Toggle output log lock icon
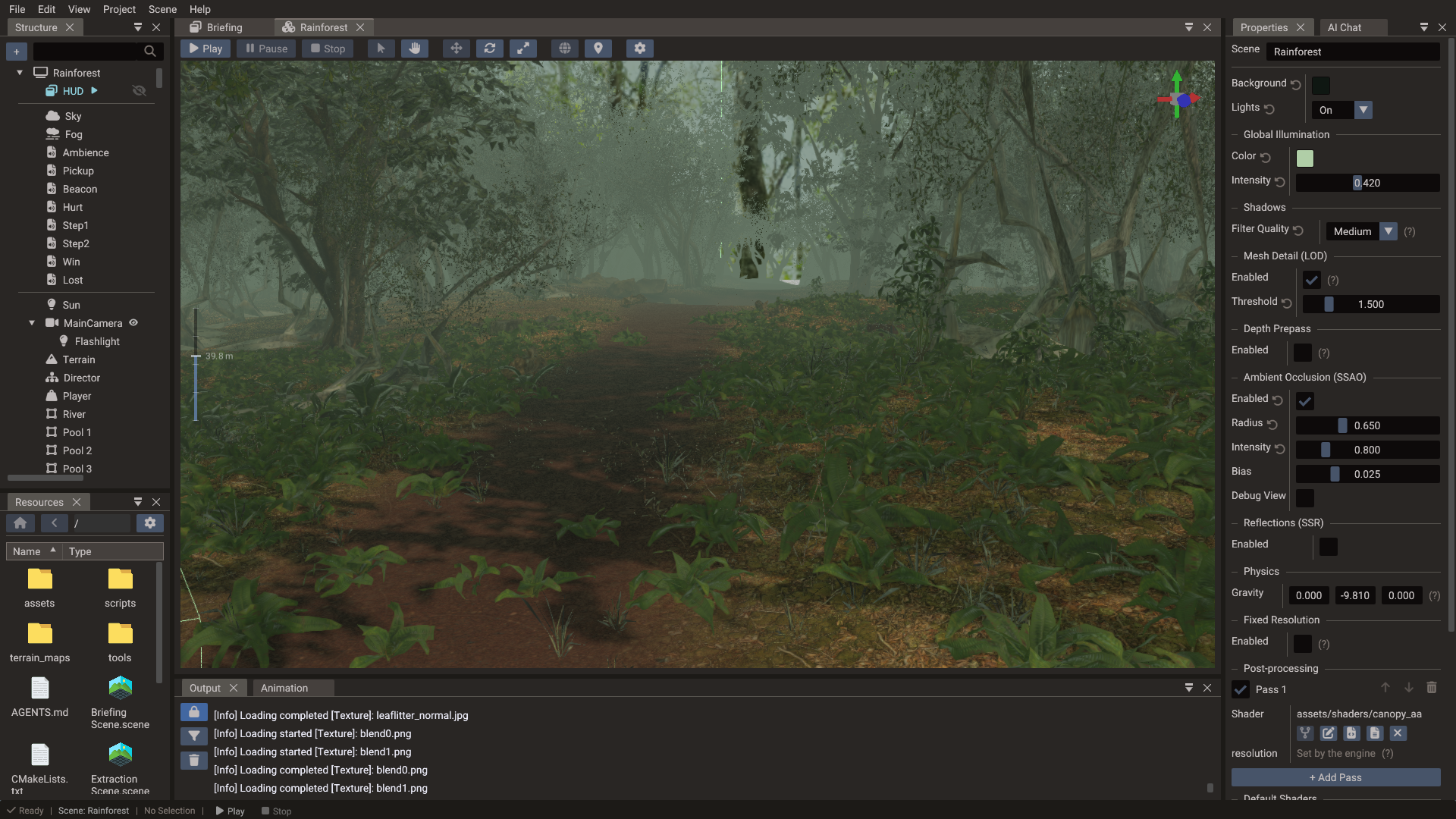Screen dimensions: 1456x819 point(194,713)
